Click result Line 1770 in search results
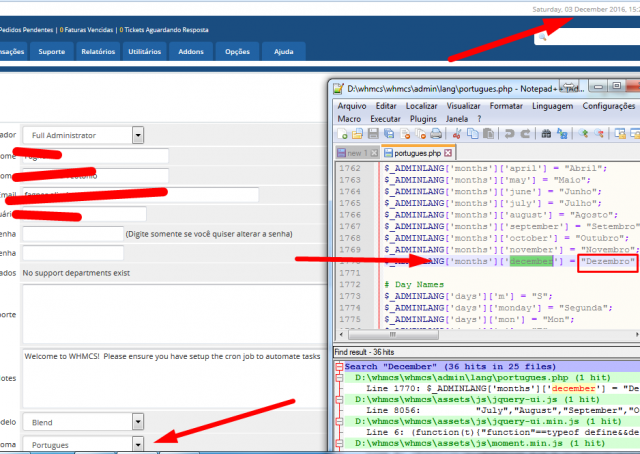The width and height of the screenshot is (640, 454). point(502,389)
